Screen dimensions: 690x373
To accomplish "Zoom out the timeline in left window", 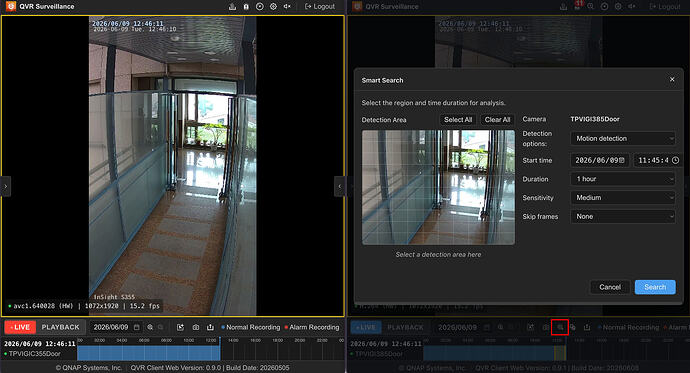I will [x=161, y=327].
